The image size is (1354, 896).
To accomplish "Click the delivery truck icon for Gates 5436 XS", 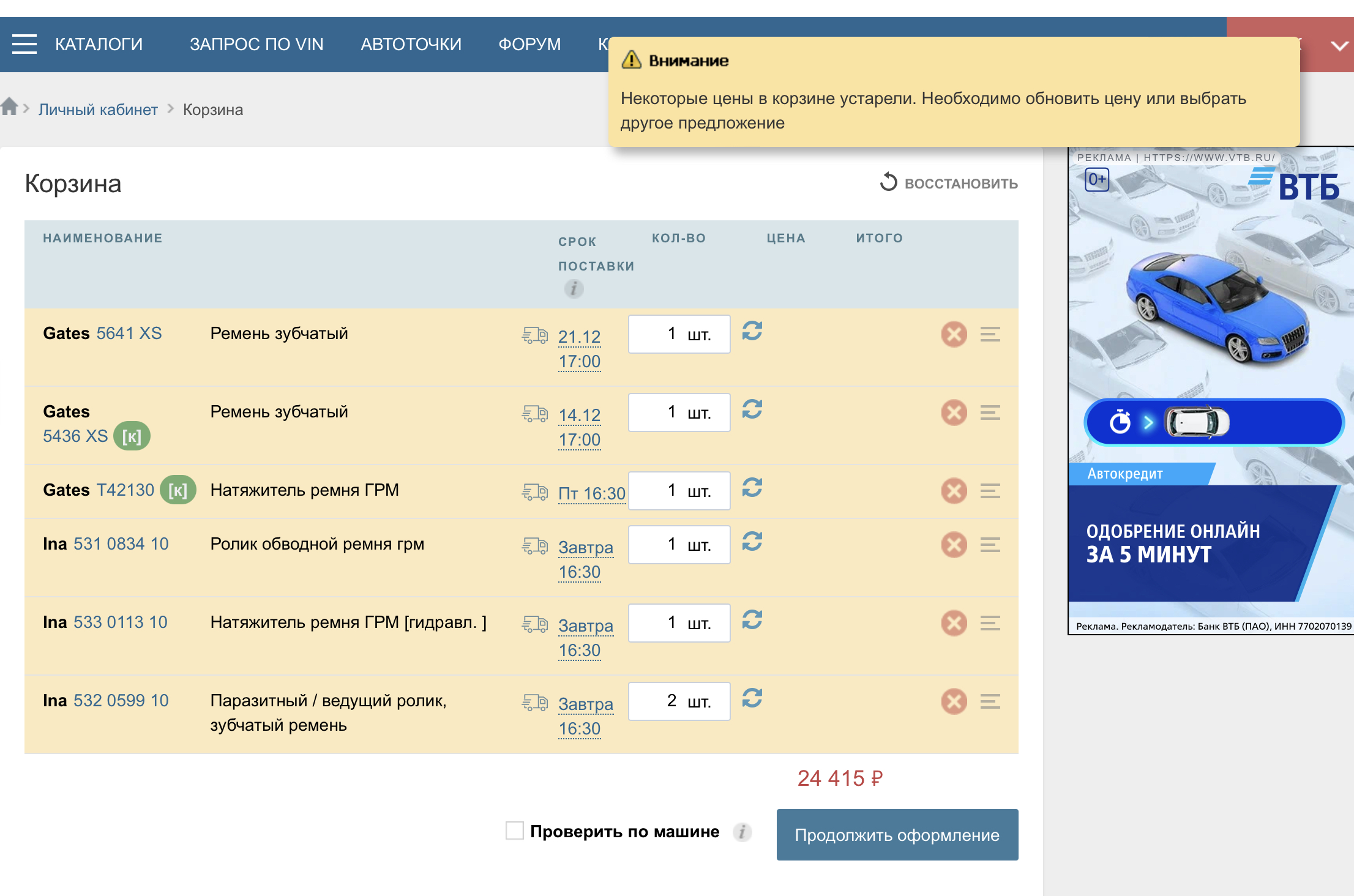I will [534, 414].
